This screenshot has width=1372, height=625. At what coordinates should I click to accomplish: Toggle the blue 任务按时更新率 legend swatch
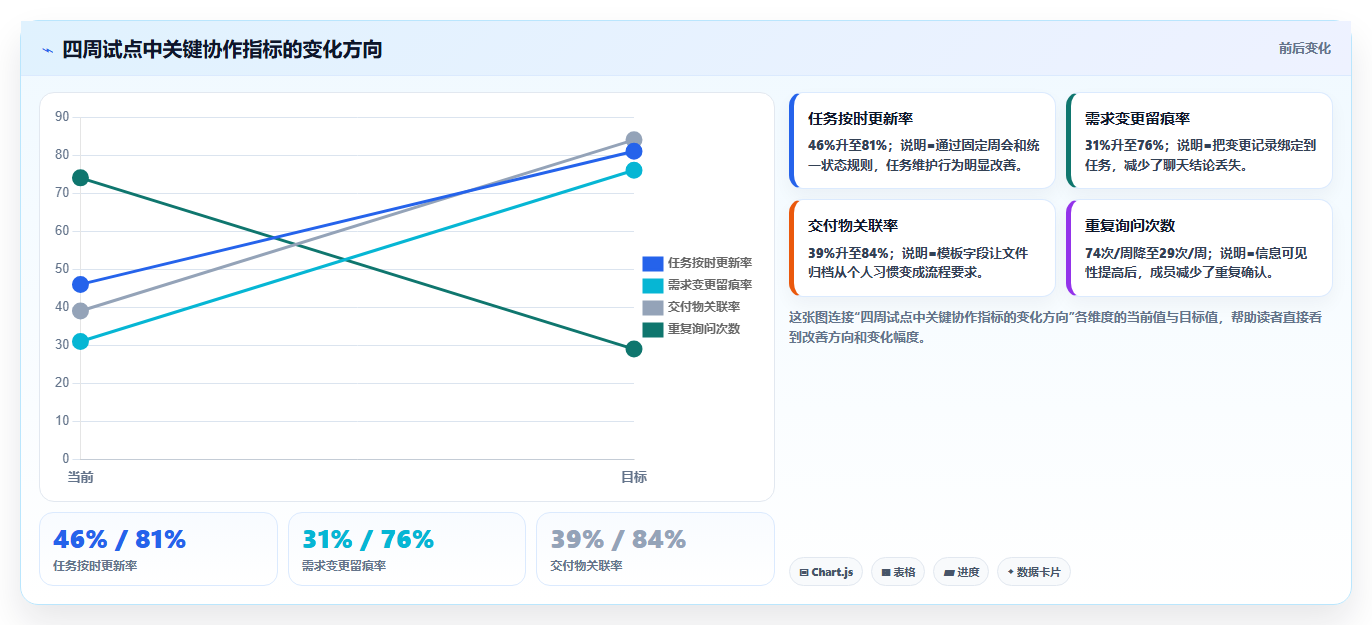pos(652,263)
